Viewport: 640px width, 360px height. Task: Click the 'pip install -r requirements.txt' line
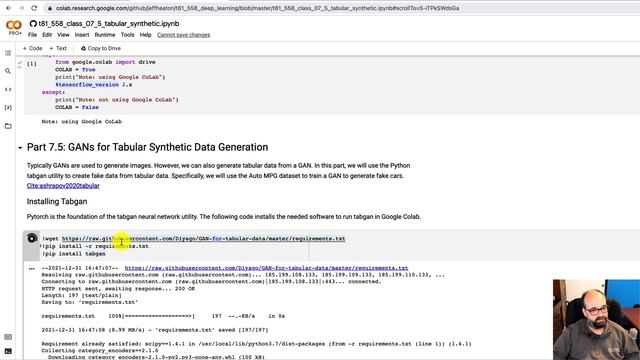point(95,246)
